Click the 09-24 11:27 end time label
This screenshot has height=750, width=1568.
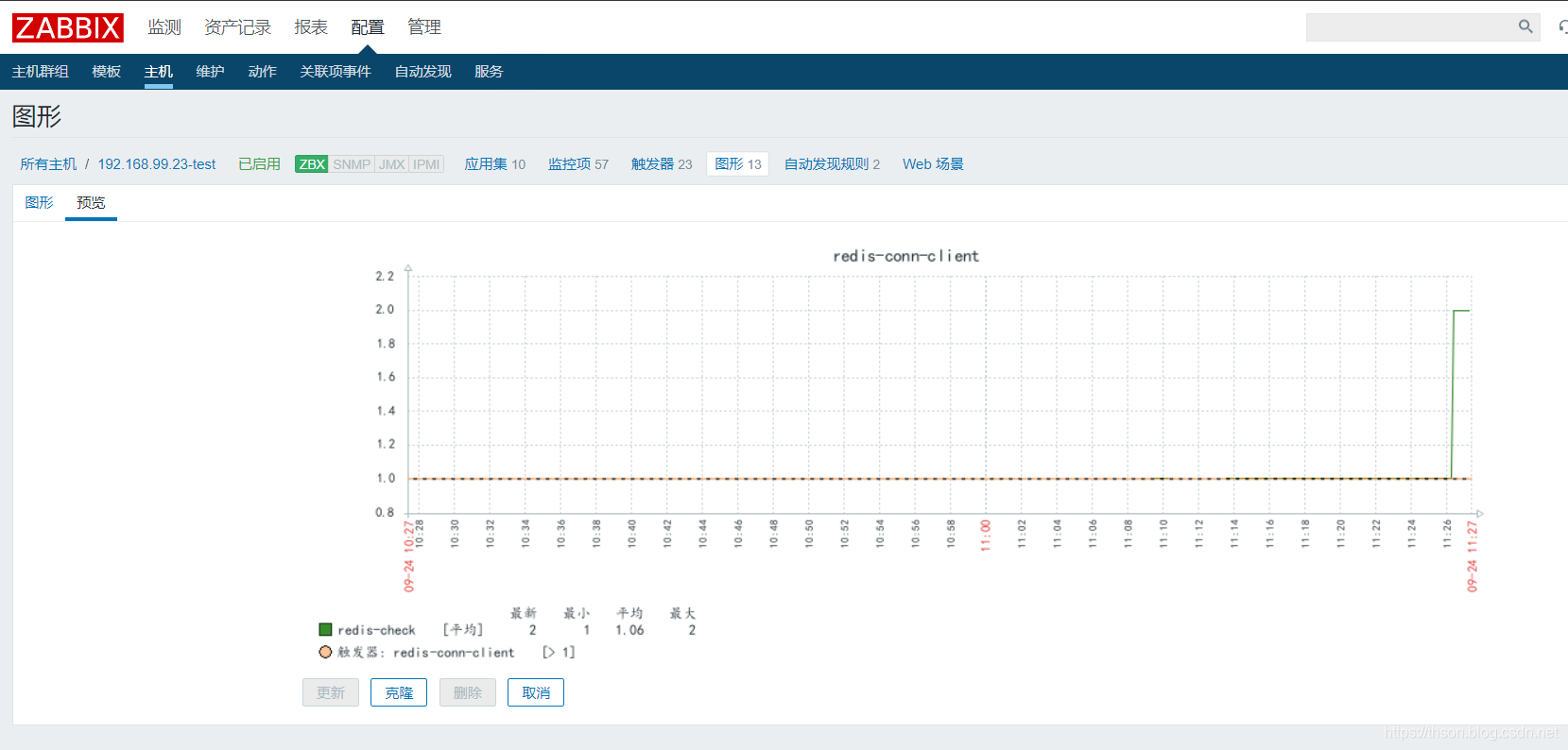pos(1472,556)
